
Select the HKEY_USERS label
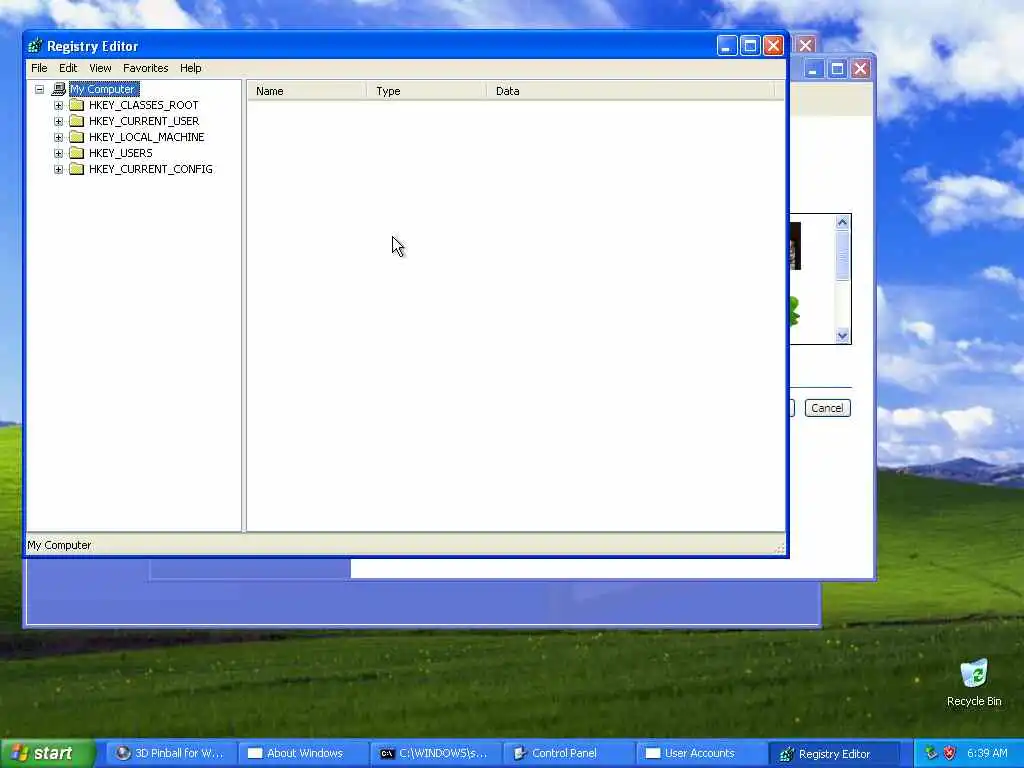(120, 153)
